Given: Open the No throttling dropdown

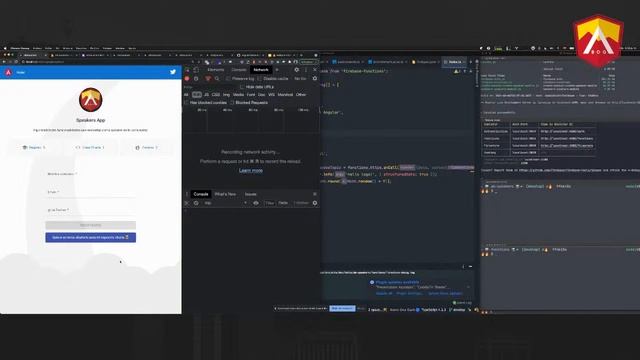Looking at the screenshot, I should [301, 78].
